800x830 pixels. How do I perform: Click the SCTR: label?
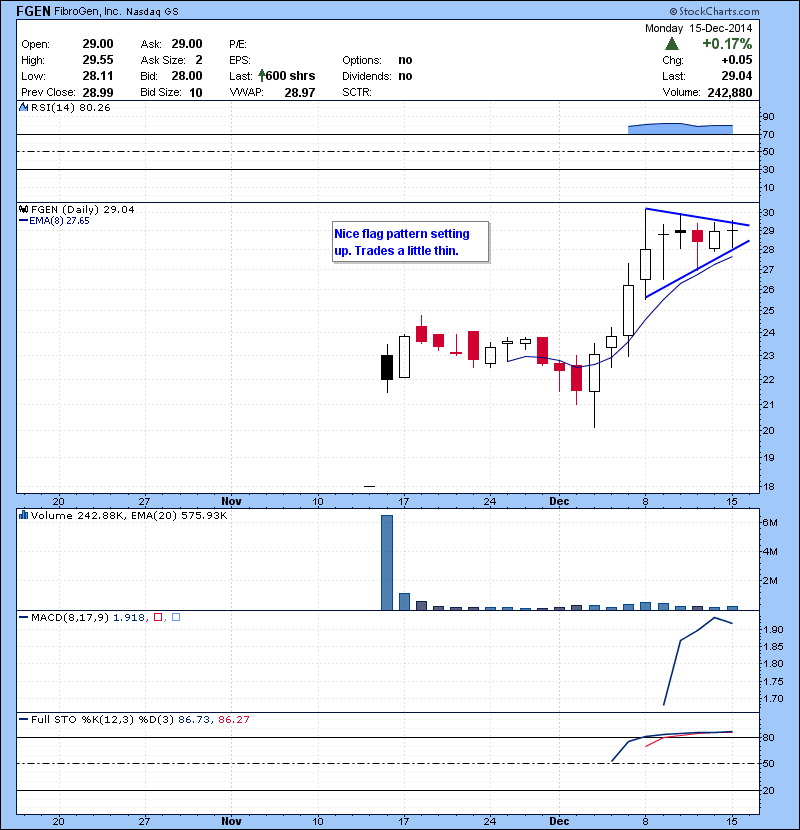(x=357, y=92)
